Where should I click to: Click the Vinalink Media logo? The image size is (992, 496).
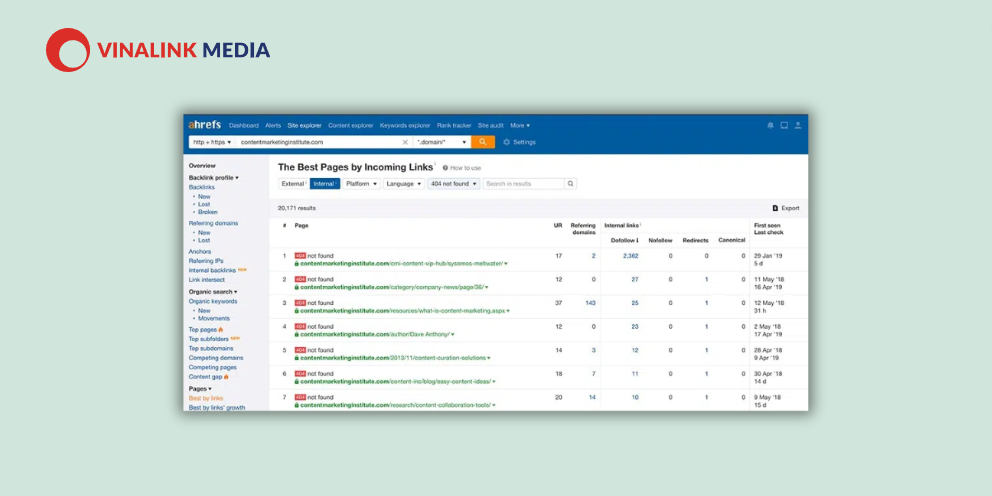(x=158, y=50)
